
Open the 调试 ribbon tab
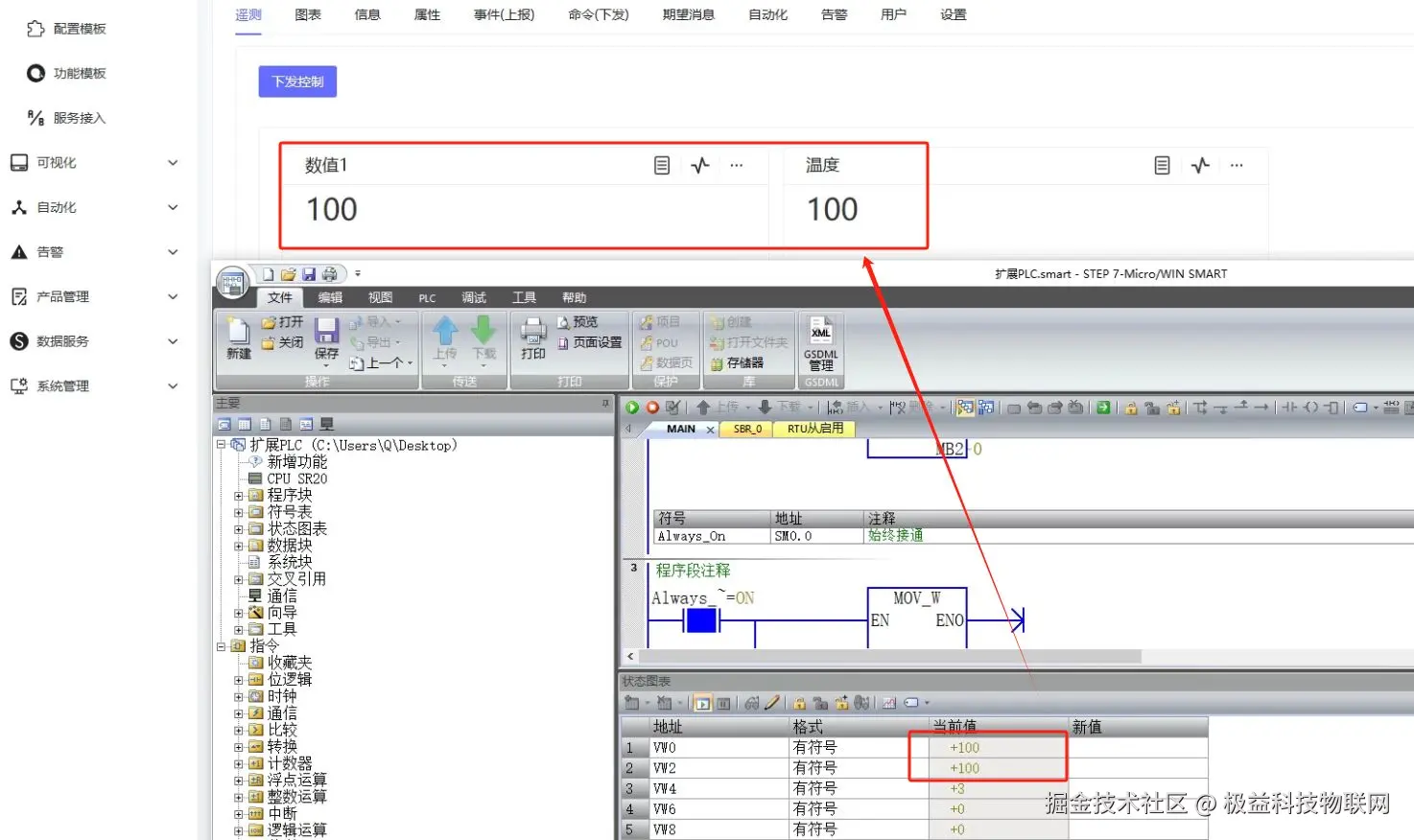click(474, 297)
